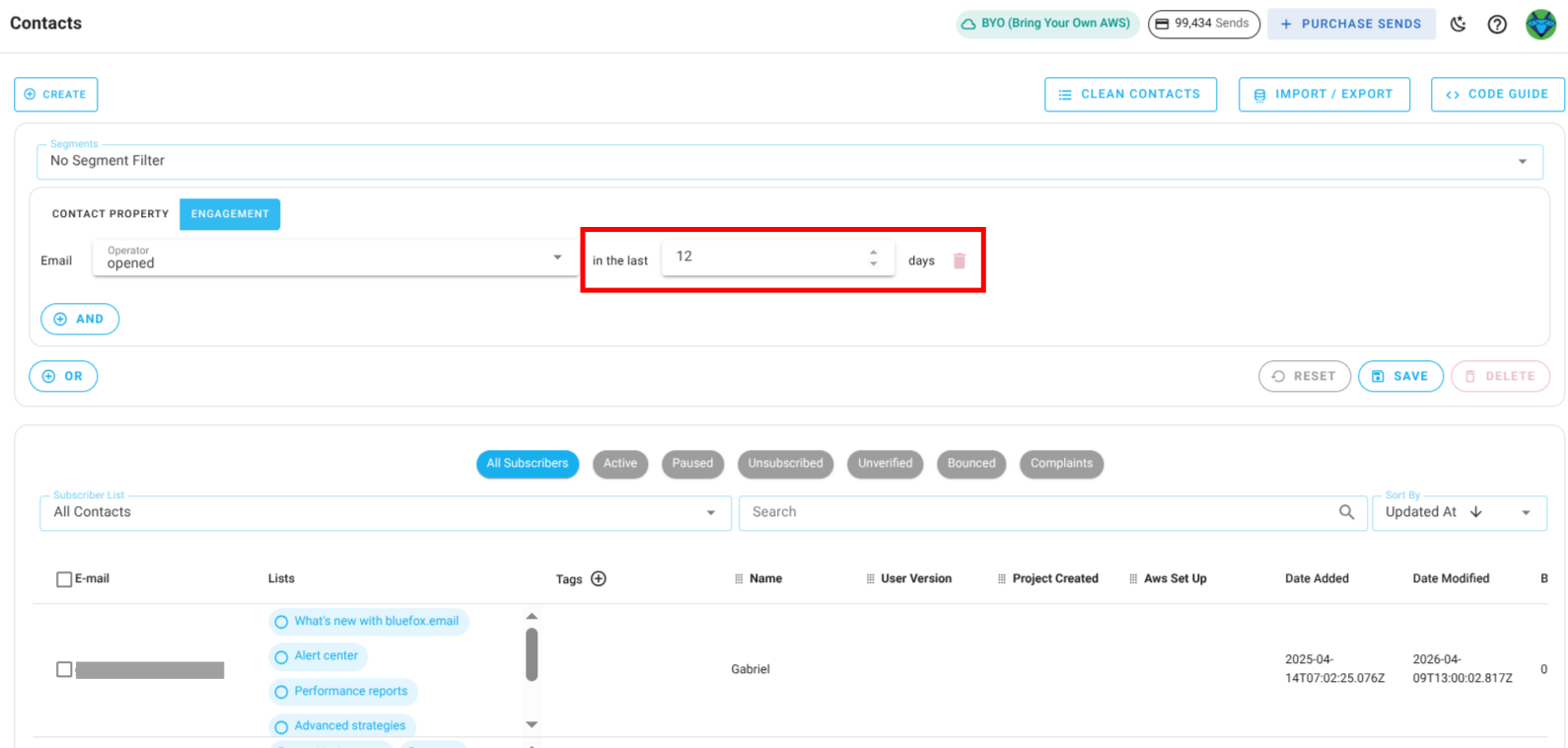Viewport: 1568px width, 748px height.
Task: Click the Project Created column header
Action: pos(1055,579)
